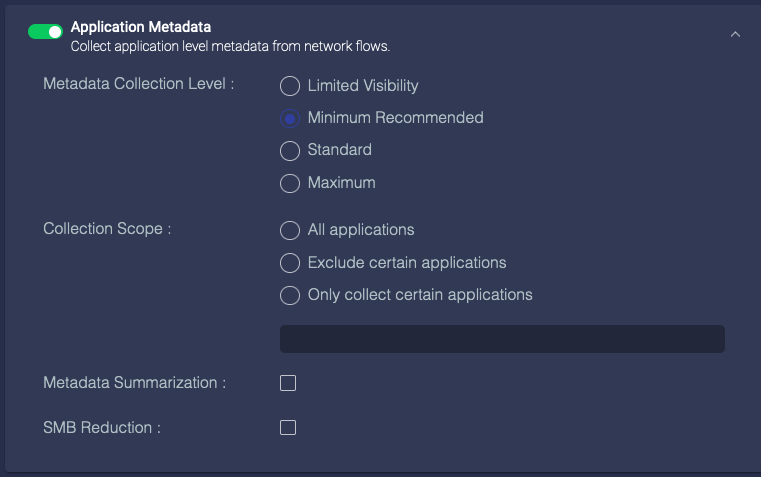The image size is (761, 477).
Task: Click the applications list input field
Action: [502, 338]
